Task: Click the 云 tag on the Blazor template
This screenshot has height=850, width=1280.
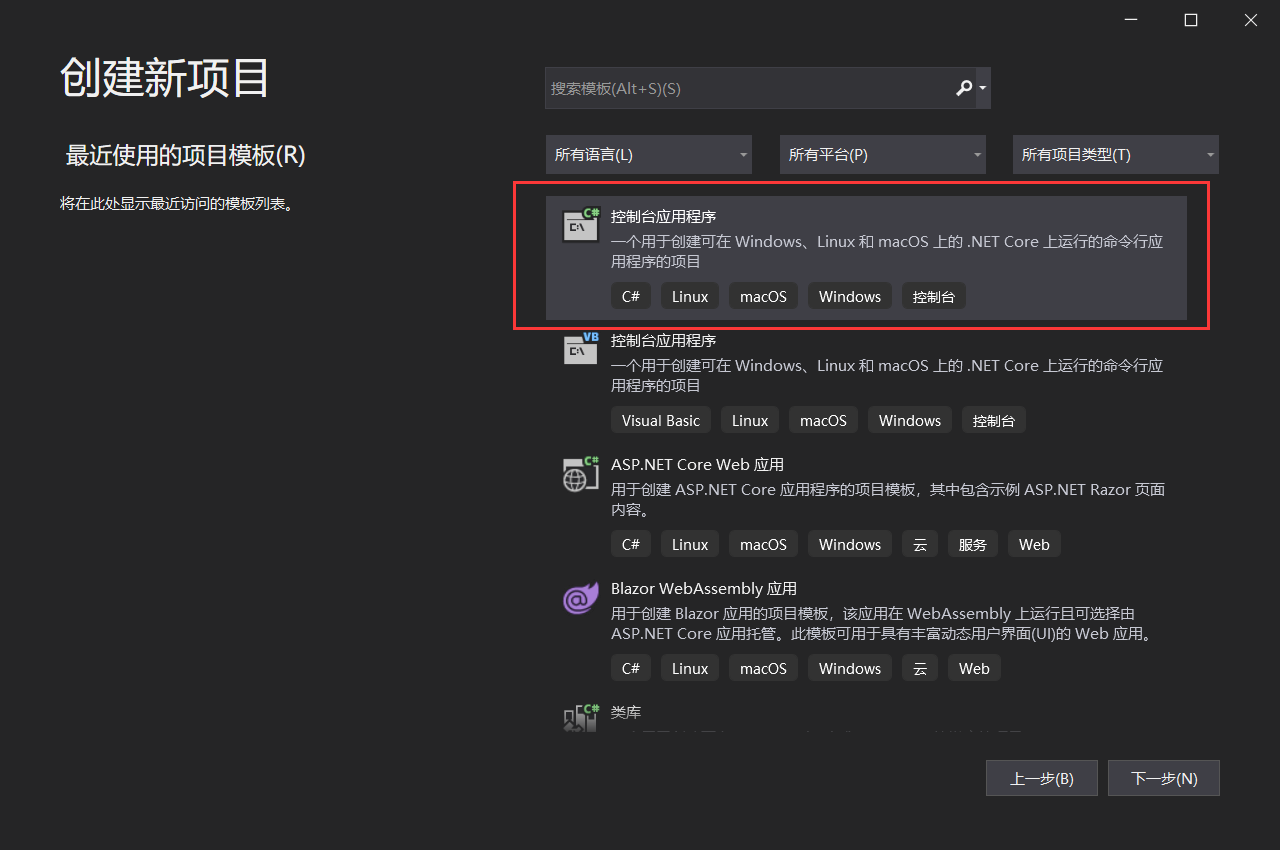Action: pyautogui.click(x=920, y=667)
